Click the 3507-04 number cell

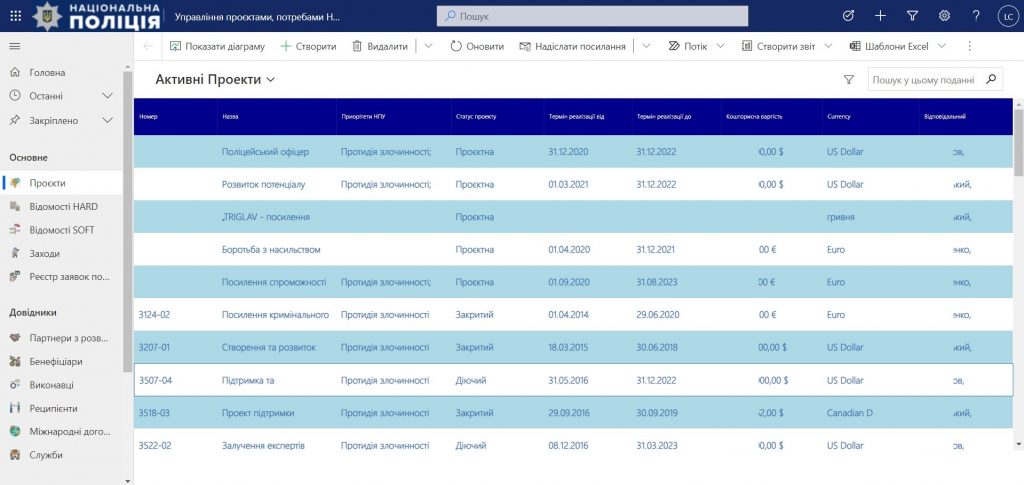click(x=155, y=380)
